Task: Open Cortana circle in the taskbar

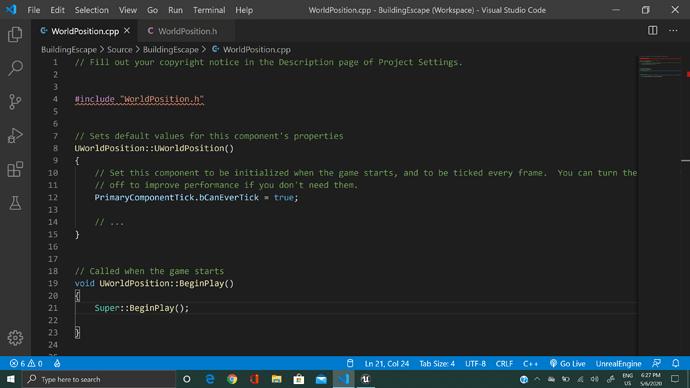Action: [187, 379]
